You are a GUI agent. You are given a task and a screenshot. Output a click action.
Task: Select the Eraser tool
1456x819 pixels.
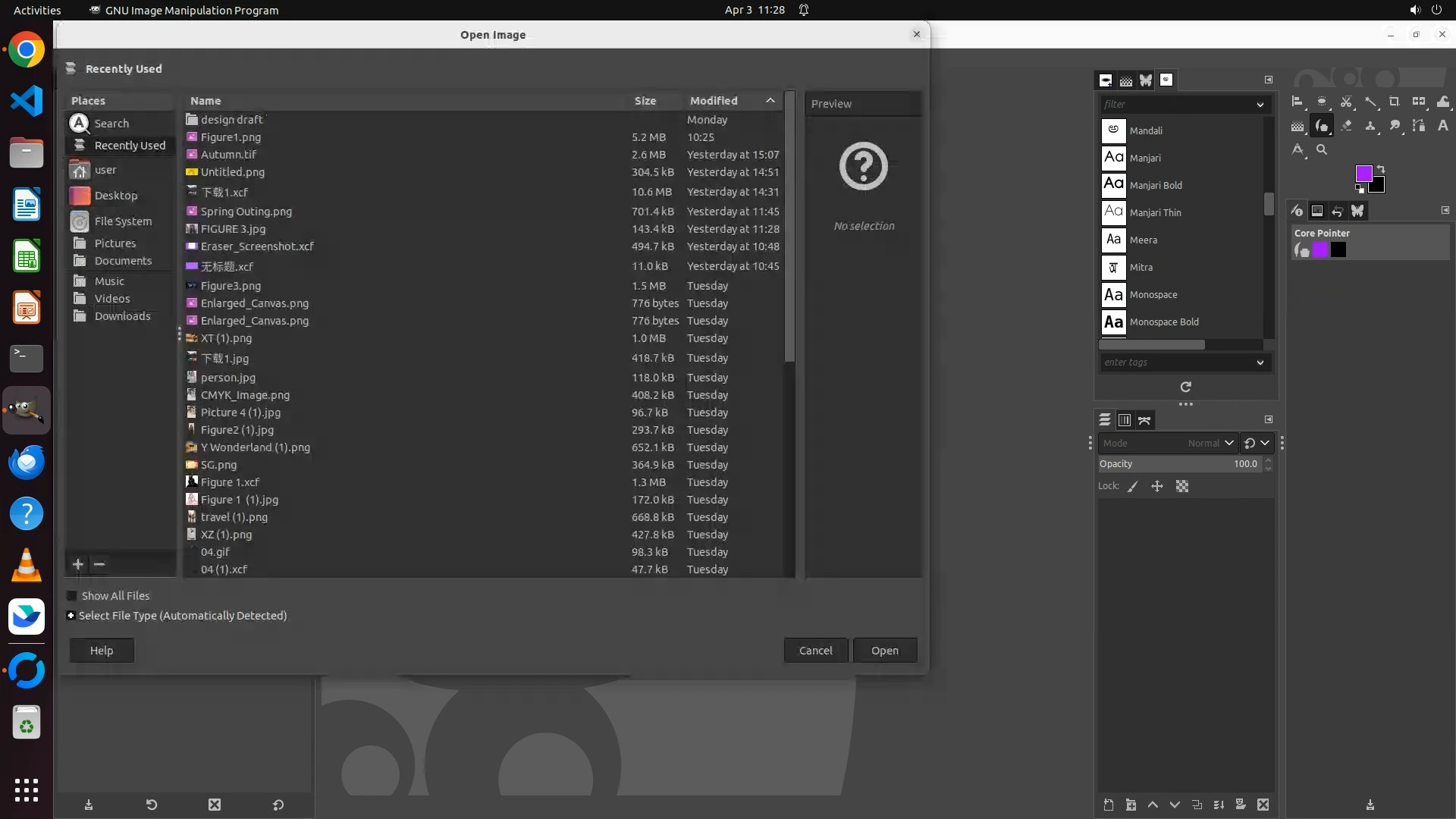1346,126
